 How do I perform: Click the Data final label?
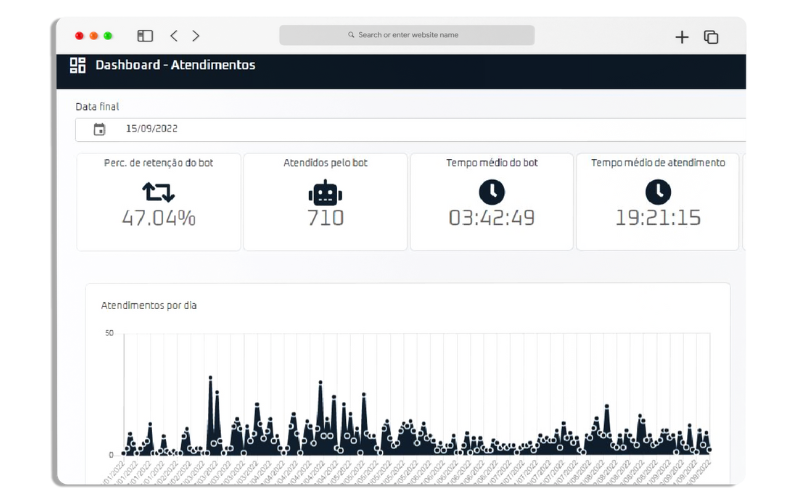97,107
